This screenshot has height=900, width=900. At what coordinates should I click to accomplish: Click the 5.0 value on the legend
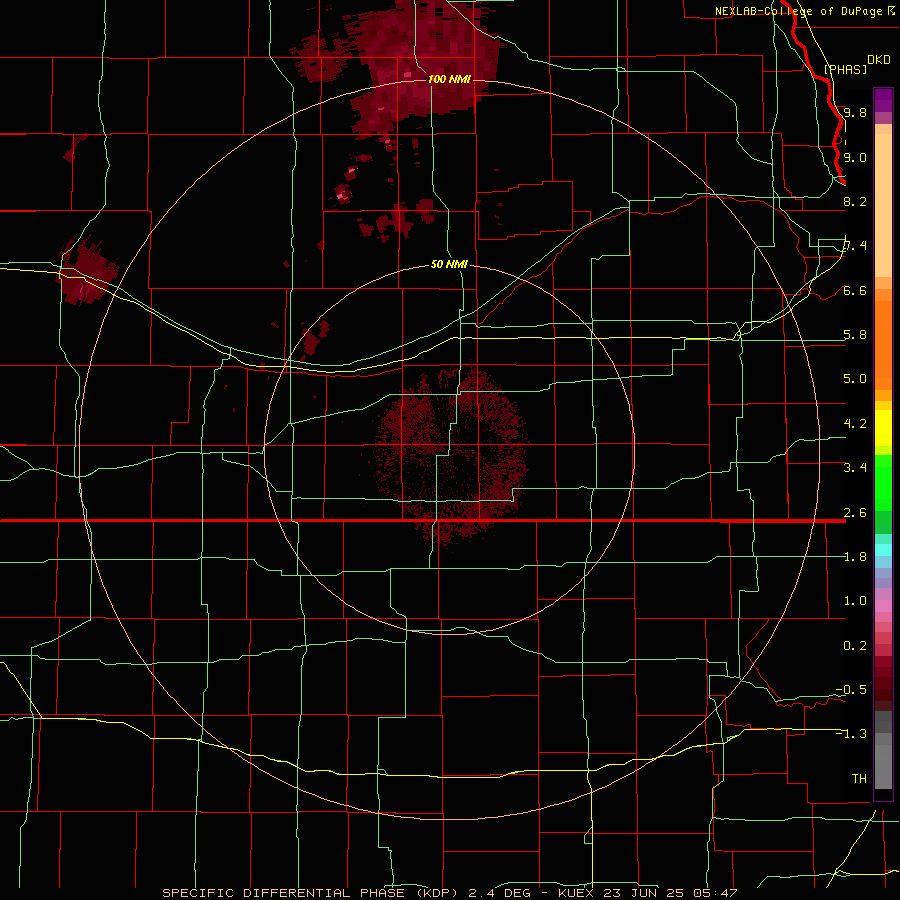[x=855, y=379]
